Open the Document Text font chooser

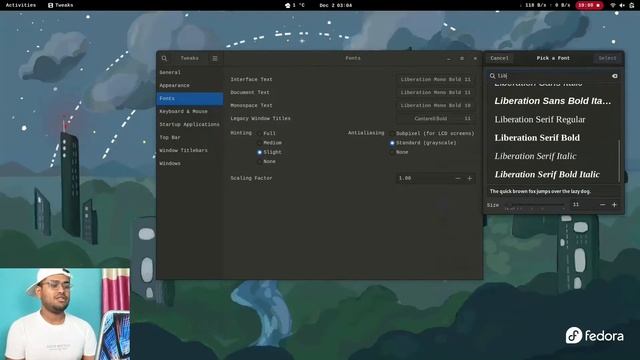tap(436, 93)
